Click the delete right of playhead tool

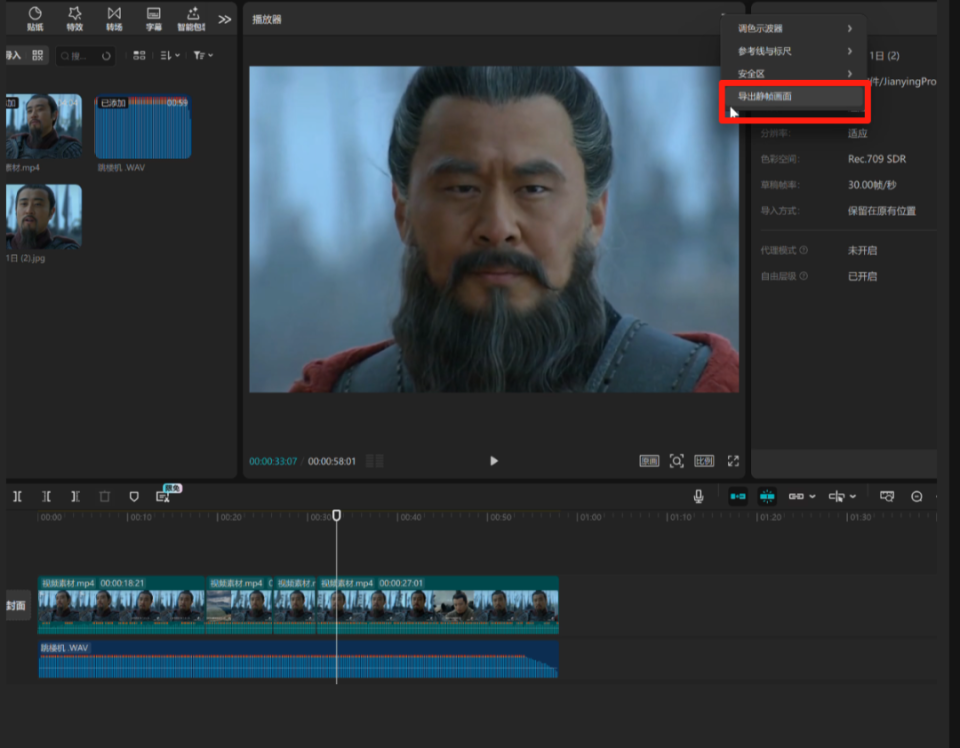75,496
